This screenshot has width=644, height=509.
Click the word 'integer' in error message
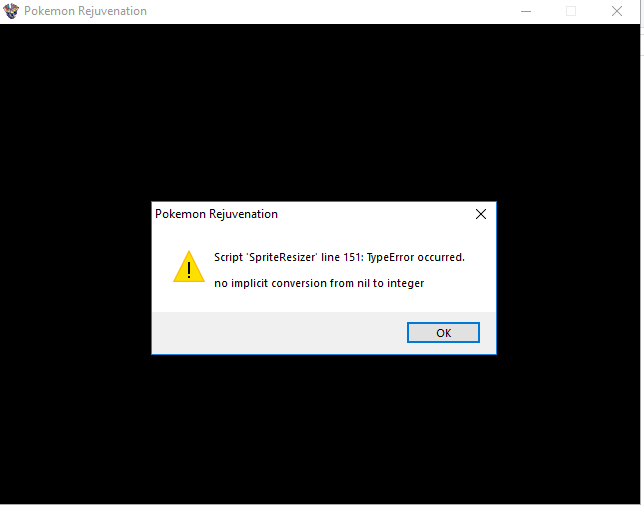[406, 283]
